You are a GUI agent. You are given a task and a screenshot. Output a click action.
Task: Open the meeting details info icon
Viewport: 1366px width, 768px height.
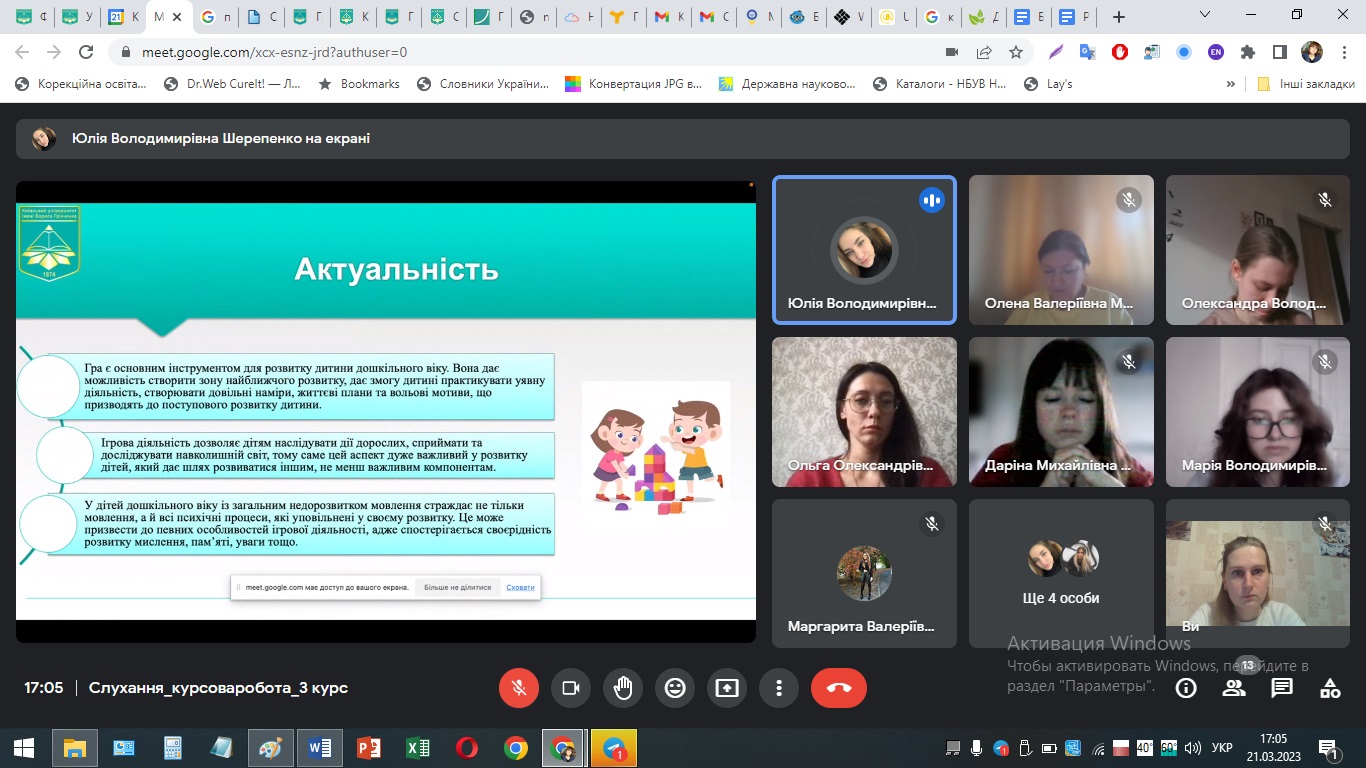click(x=1186, y=688)
